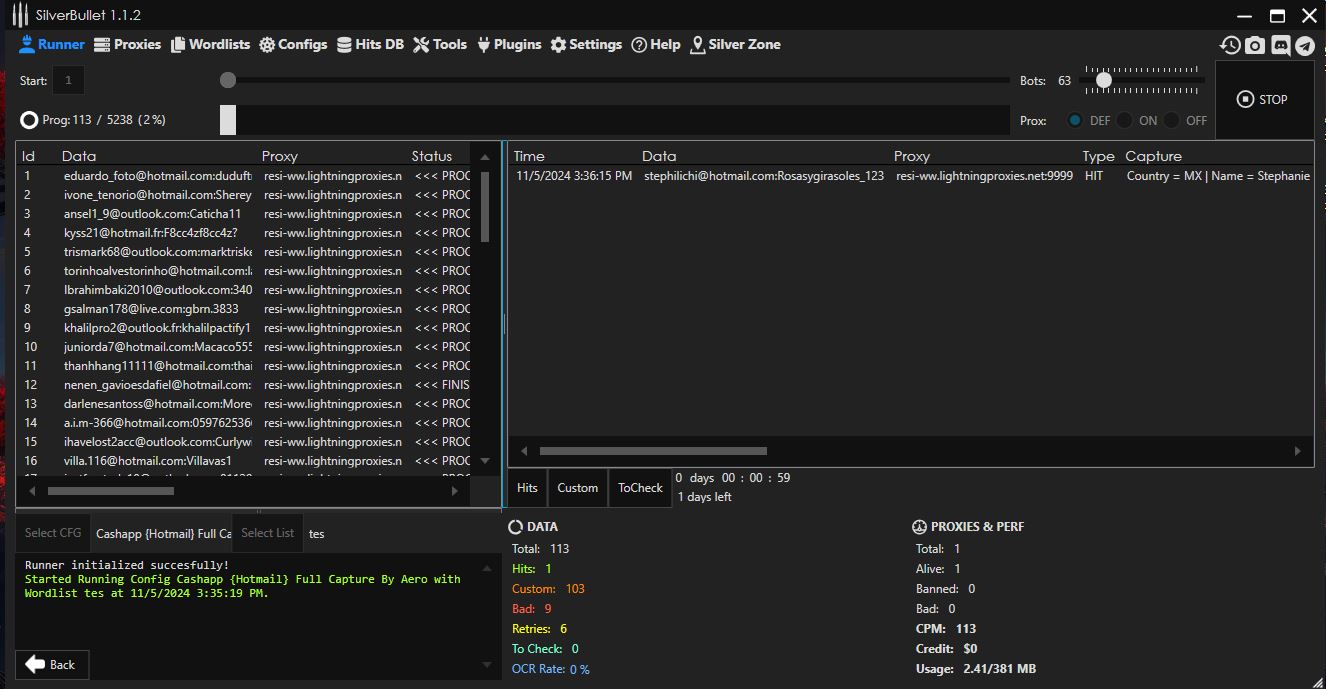Screen dimensions: 1326x689
Task: Open the Proxies section
Action: [x=127, y=44]
